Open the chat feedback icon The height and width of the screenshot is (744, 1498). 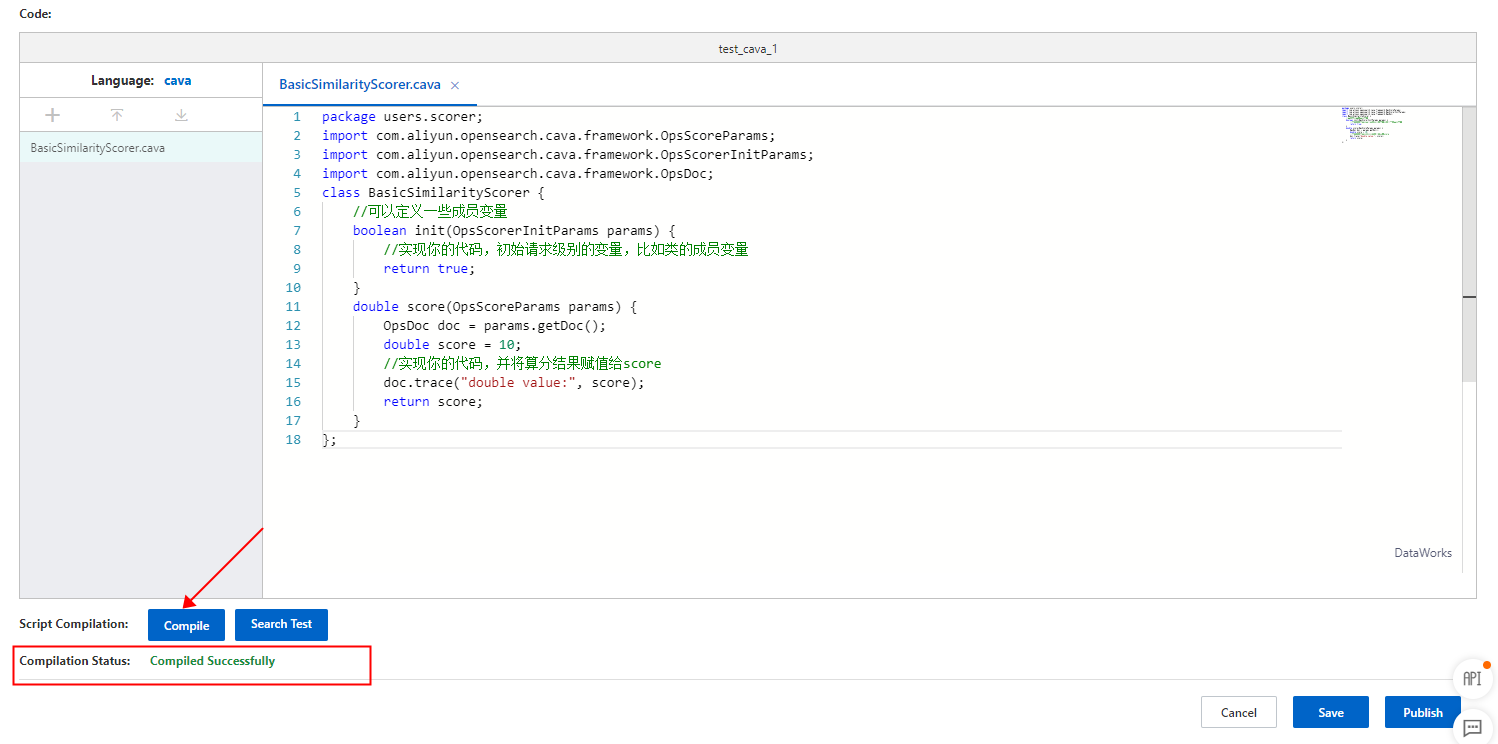(x=1472, y=727)
